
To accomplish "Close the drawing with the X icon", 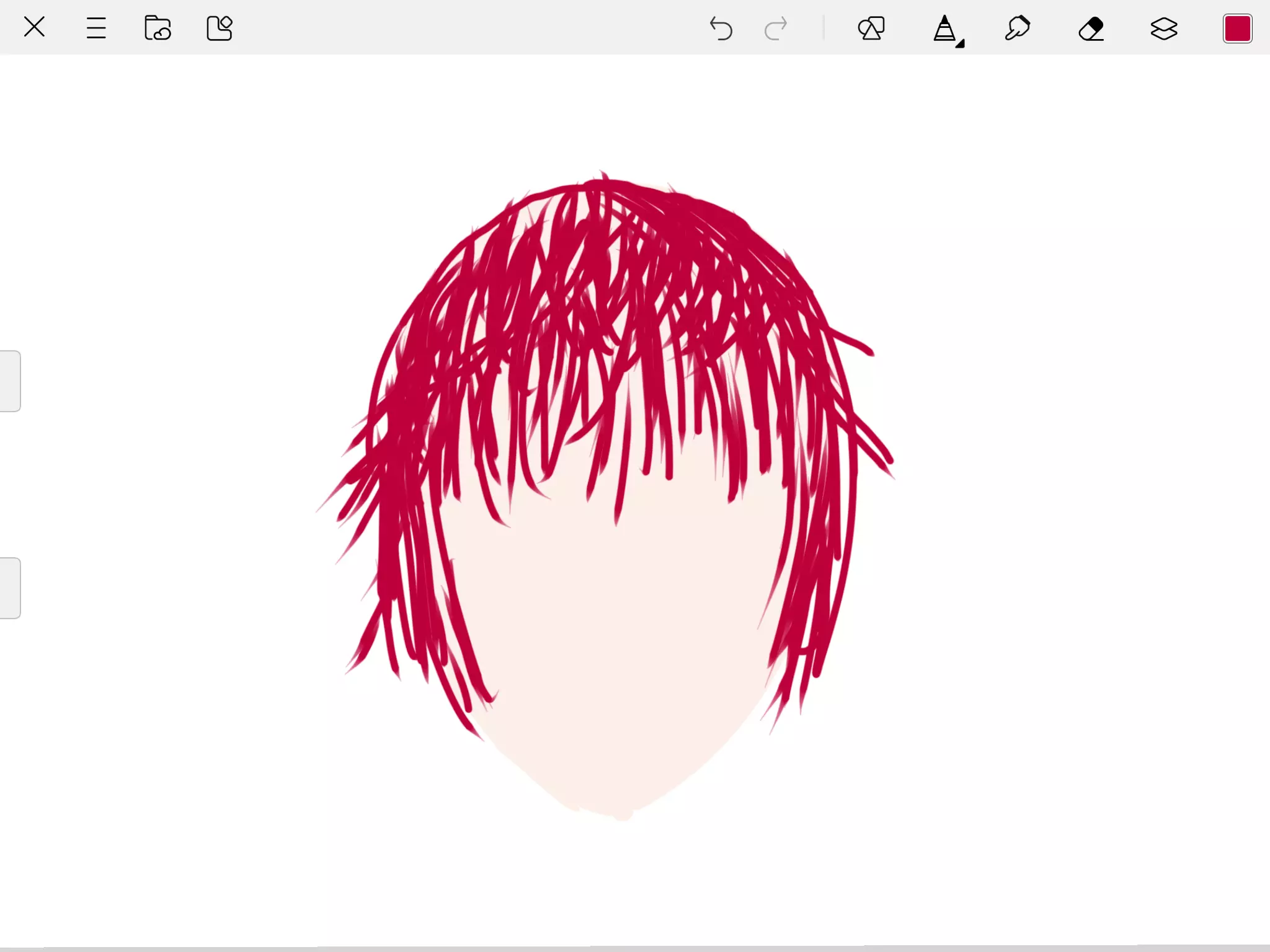I will click(34, 27).
